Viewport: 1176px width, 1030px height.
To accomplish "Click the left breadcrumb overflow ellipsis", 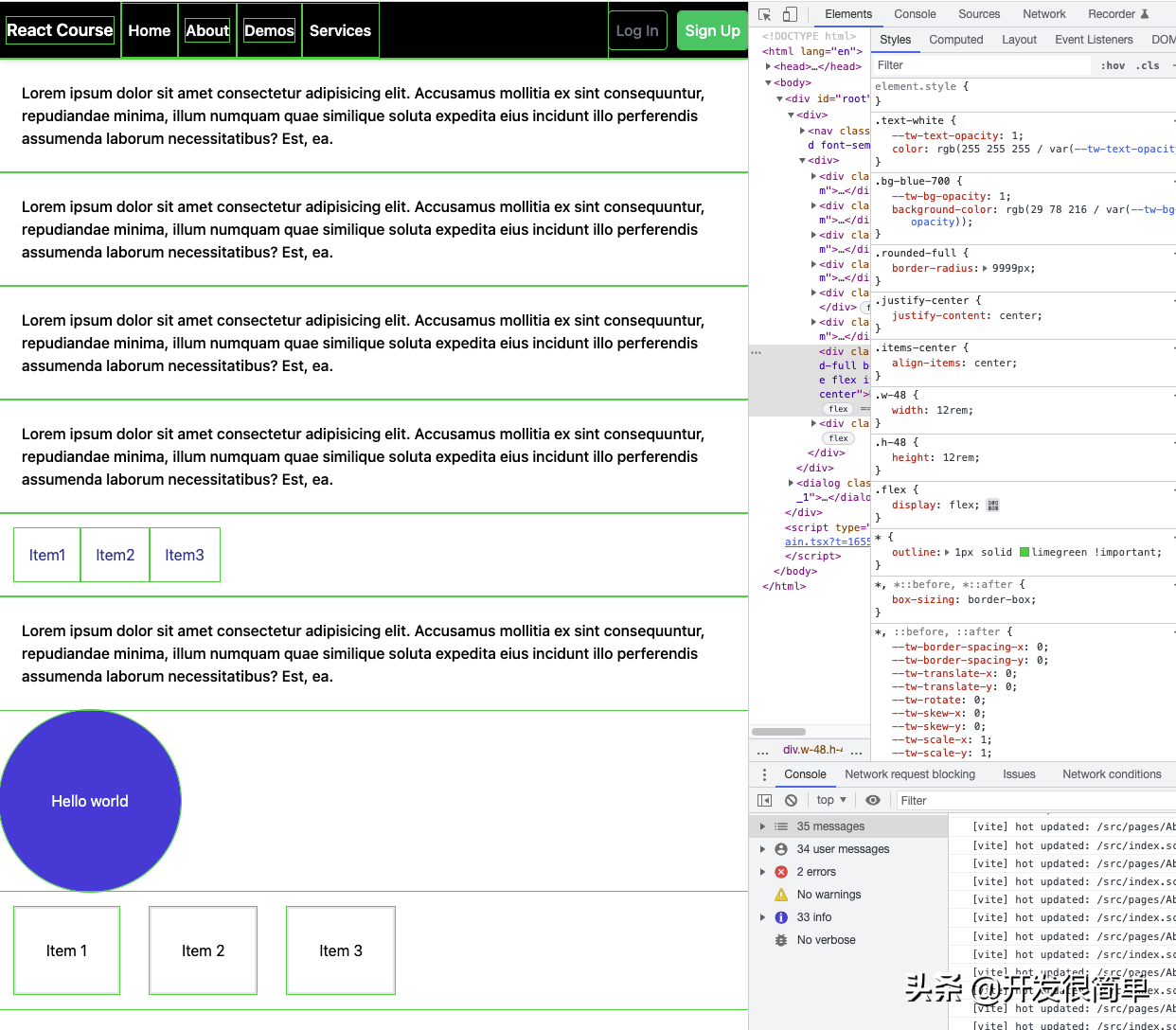I will [763, 750].
